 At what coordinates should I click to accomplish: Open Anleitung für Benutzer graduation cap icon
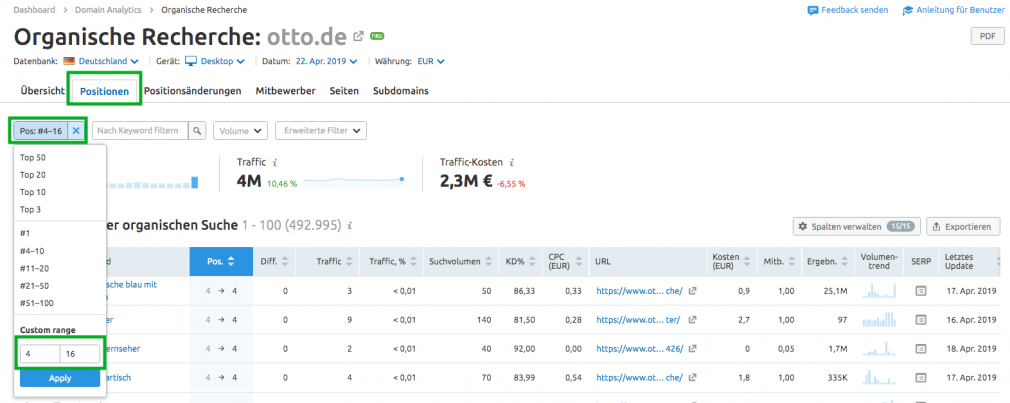pyautogui.click(x=908, y=11)
